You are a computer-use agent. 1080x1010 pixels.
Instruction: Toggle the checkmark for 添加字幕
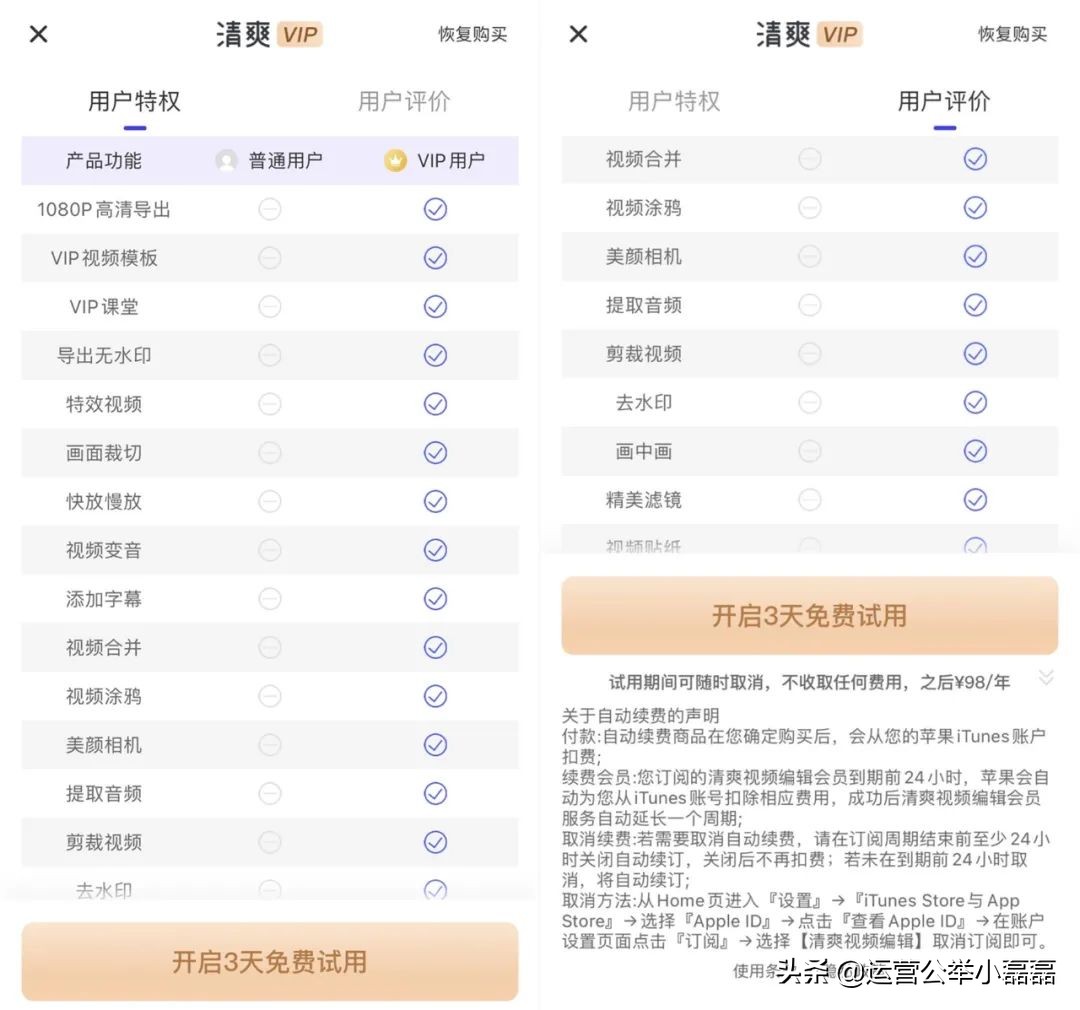tap(434, 599)
